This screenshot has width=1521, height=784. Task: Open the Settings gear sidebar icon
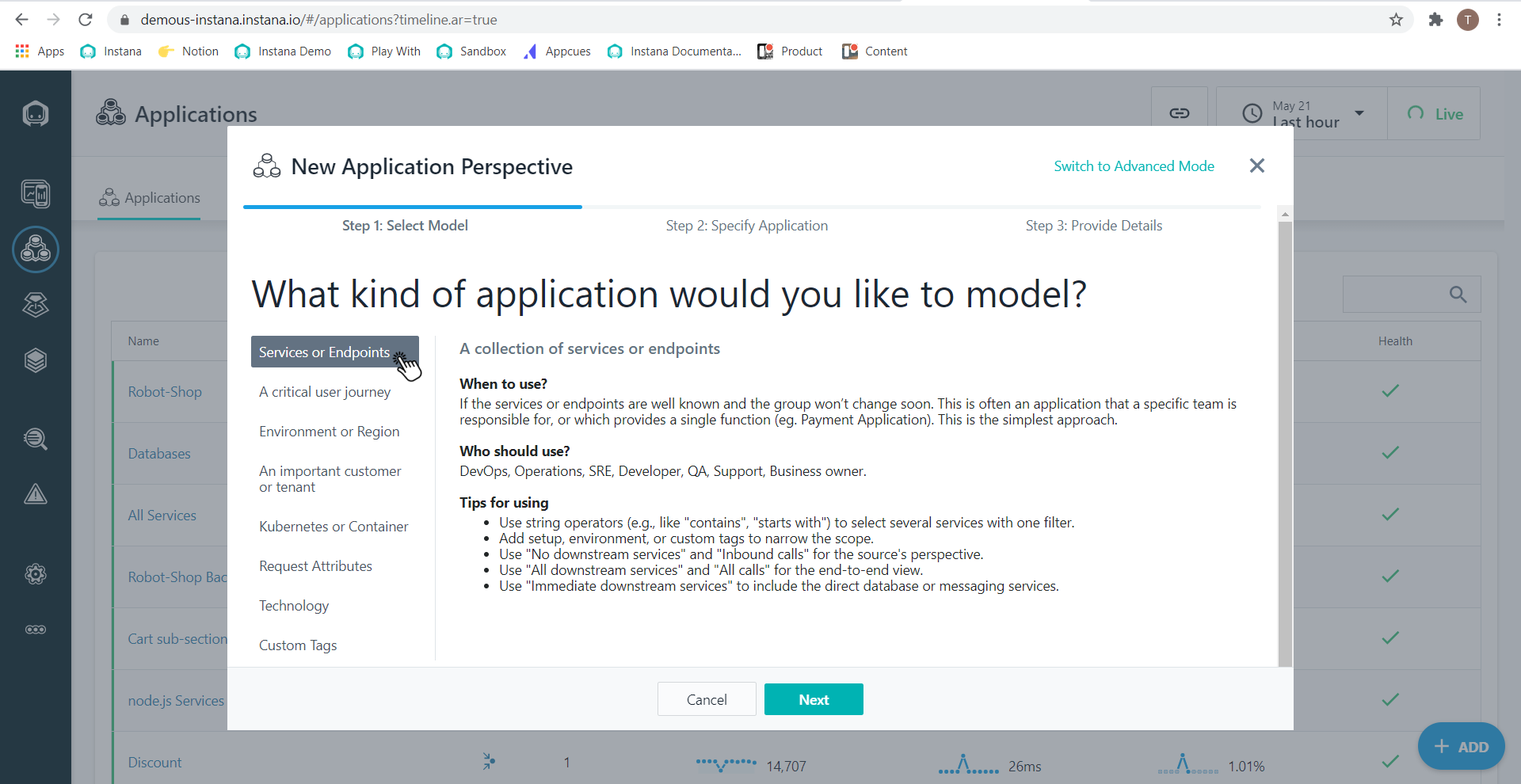(x=36, y=574)
